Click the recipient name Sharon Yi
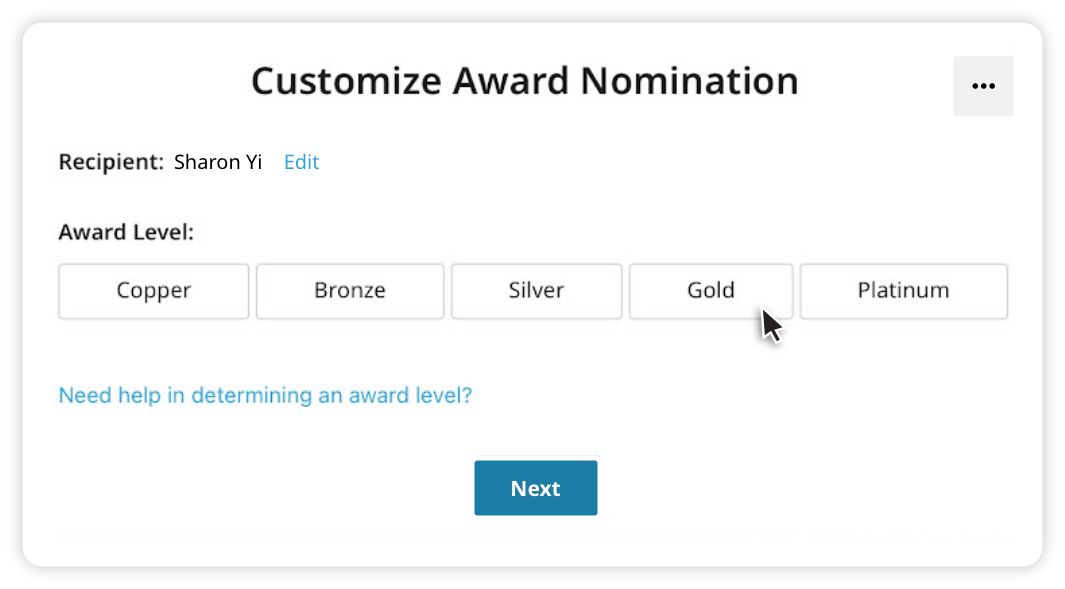1065x589 pixels. tap(218, 162)
